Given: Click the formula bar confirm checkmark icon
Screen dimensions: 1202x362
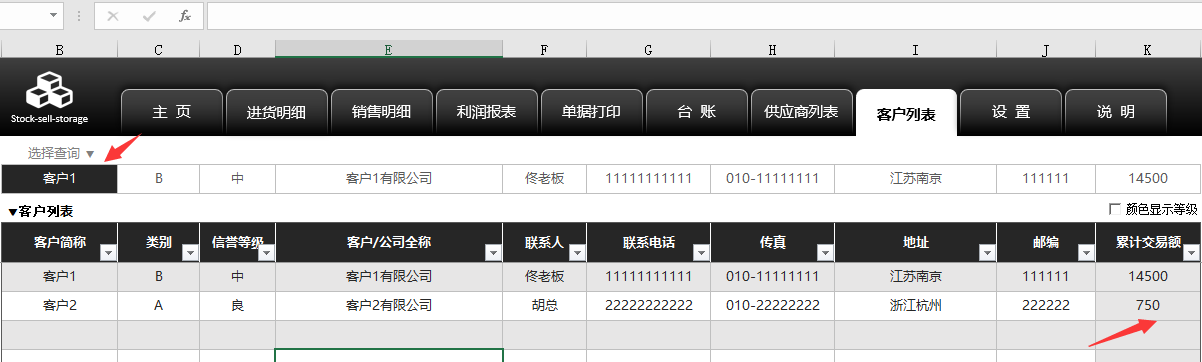Looking at the screenshot, I should (x=149, y=16).
